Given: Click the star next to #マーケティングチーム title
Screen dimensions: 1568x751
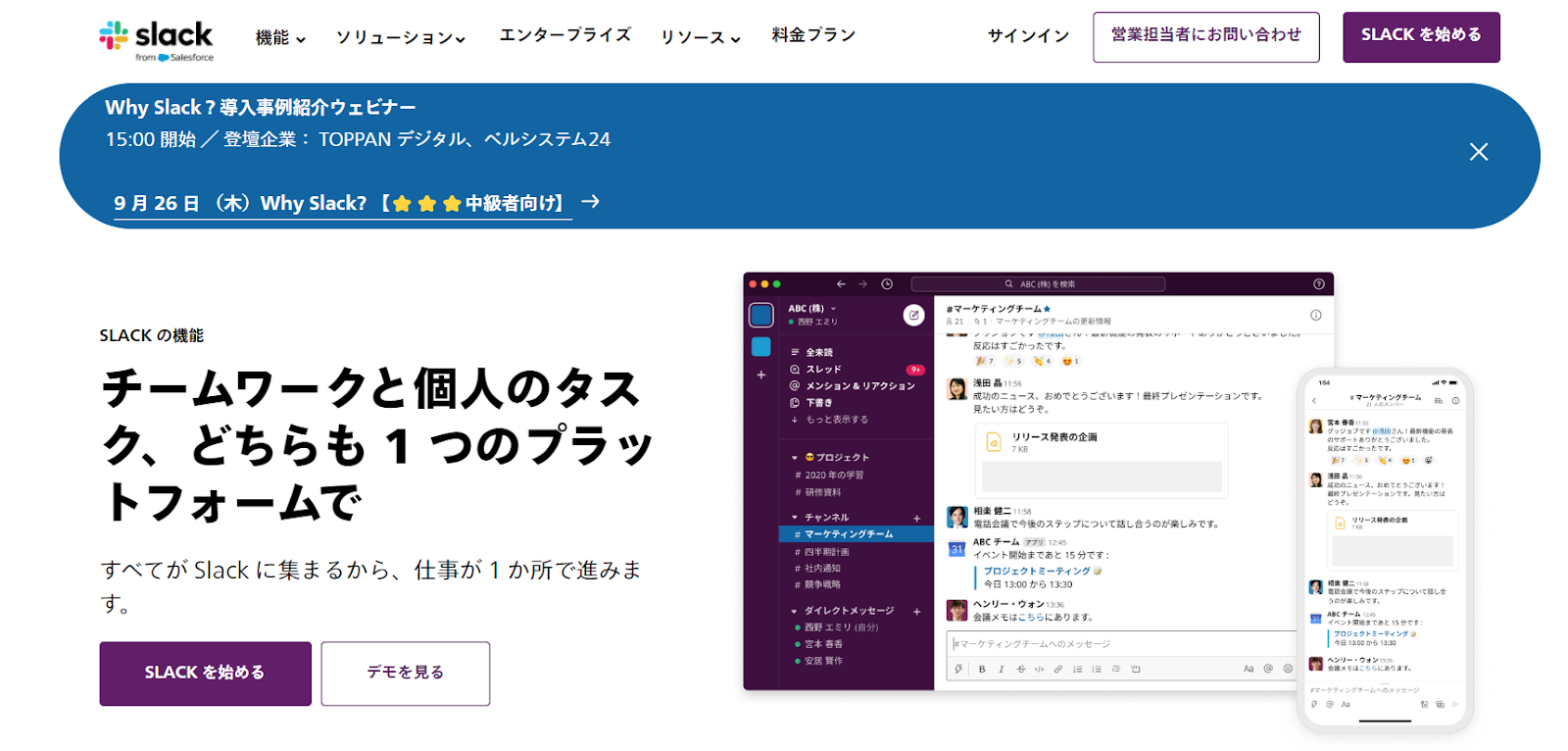Looking at the screenshot, I should pos(1047,309).
